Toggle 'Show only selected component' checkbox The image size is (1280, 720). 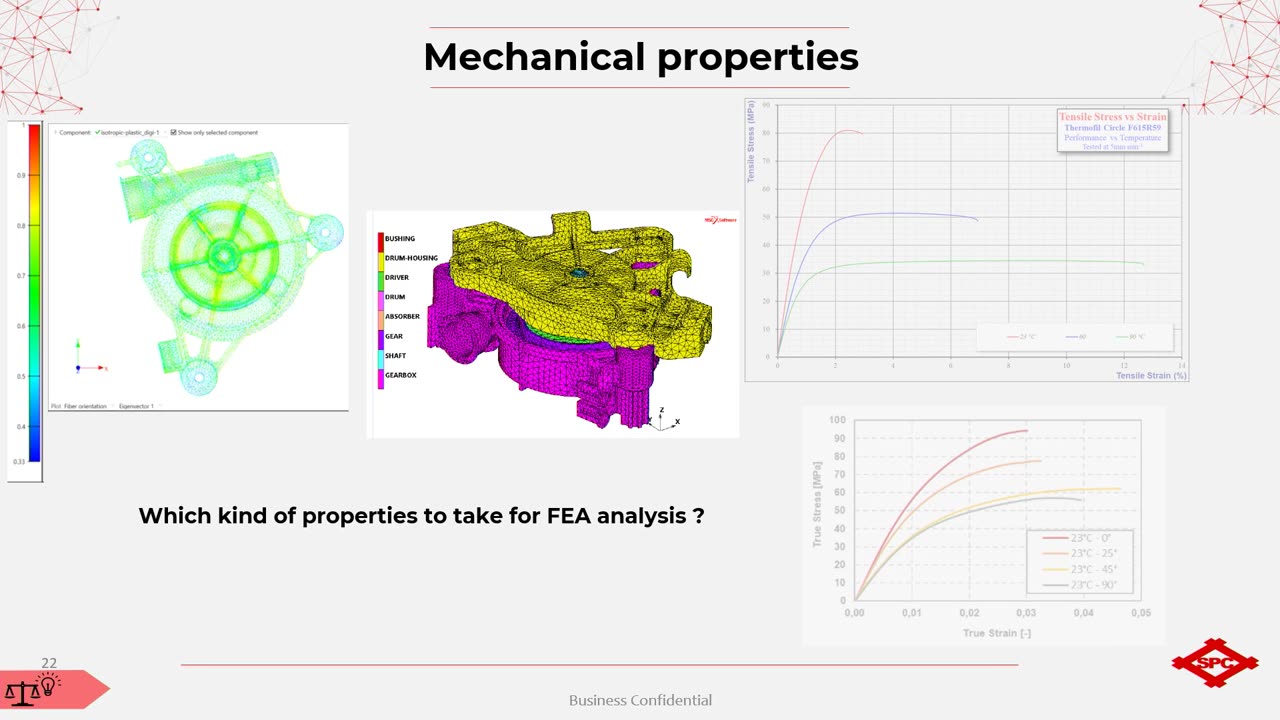pos(174,132)
